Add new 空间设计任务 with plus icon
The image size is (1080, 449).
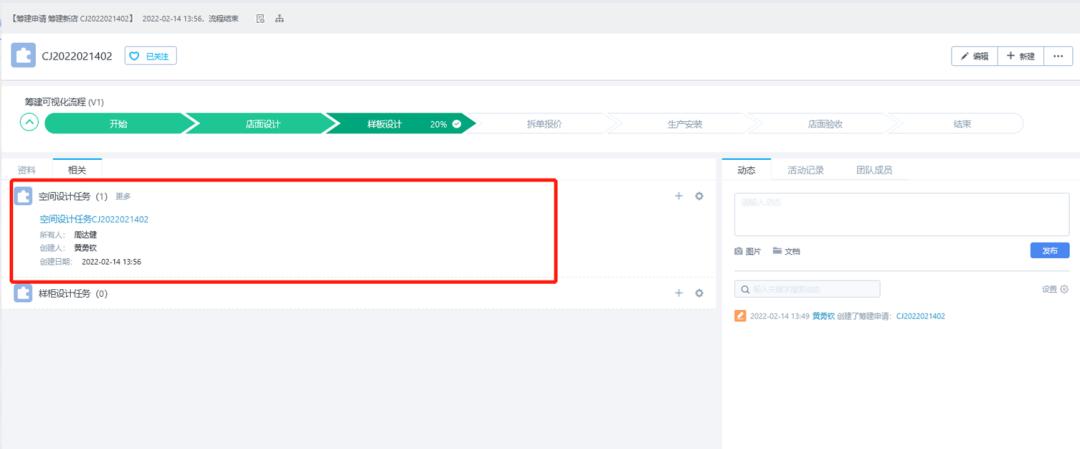coord(678,196)
